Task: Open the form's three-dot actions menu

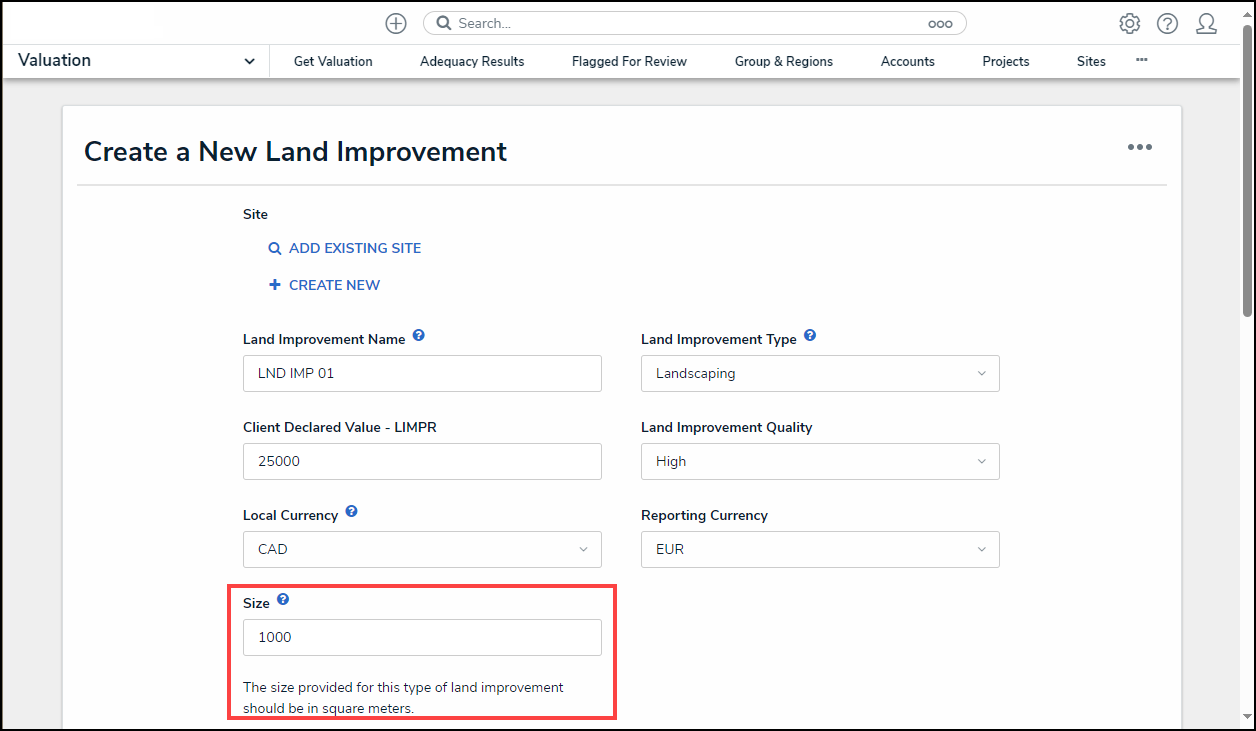Action: click(x=1140, y=147)
